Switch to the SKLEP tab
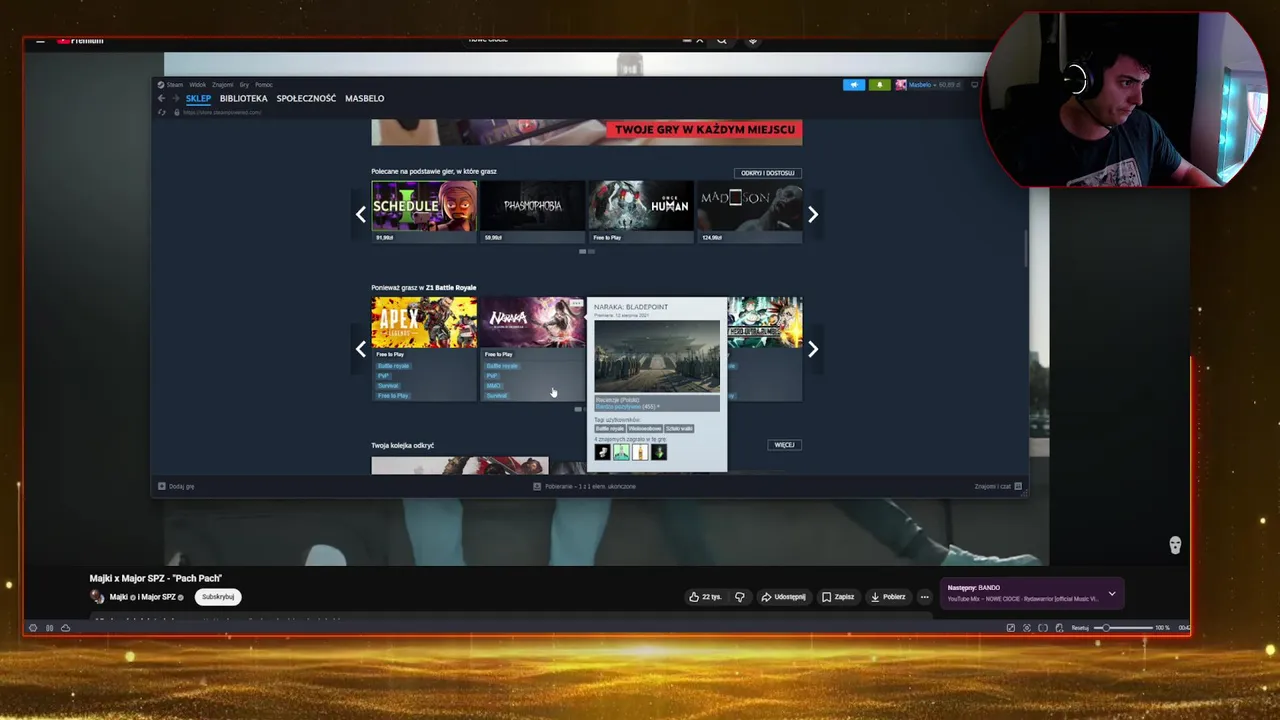This screenshot has width=1280, height=720. click(198, 98)
